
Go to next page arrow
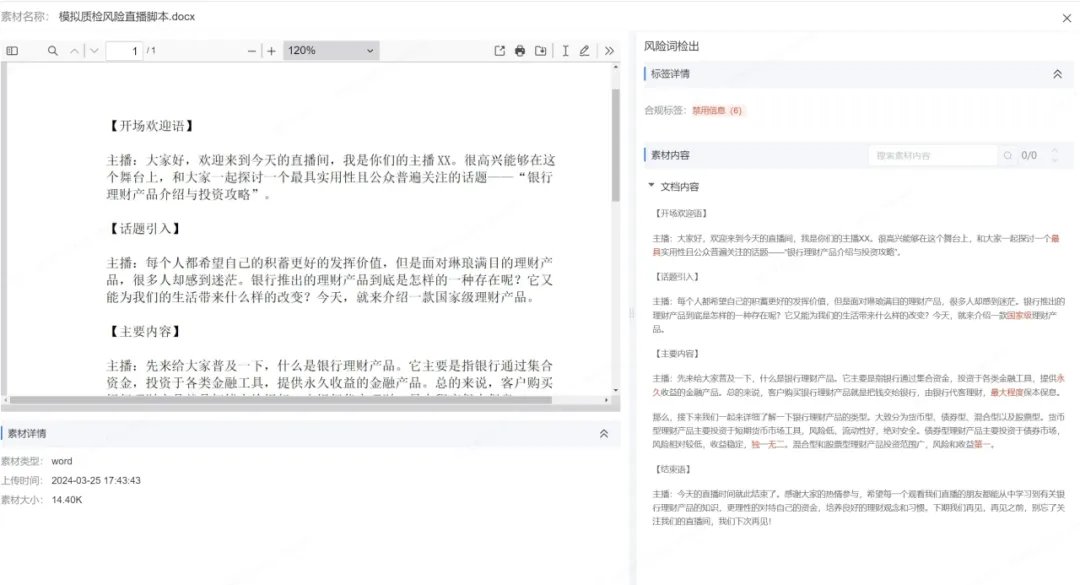pos(94,51)
